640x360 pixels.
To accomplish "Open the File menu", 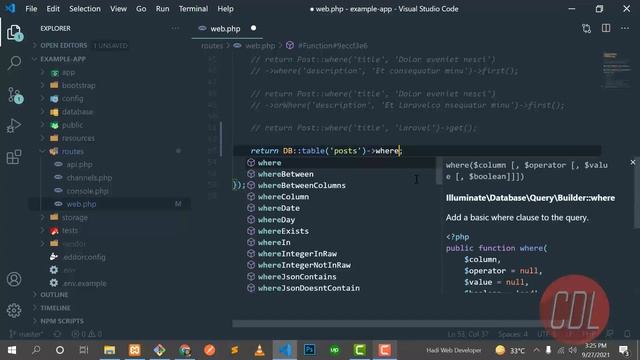I will coord(31,9).
